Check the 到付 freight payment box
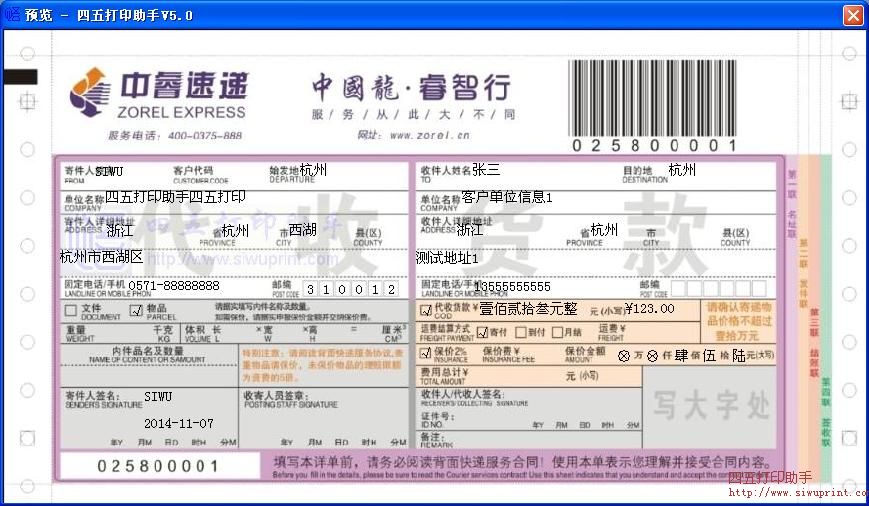869x506 pixels. (x=520, y=333)
